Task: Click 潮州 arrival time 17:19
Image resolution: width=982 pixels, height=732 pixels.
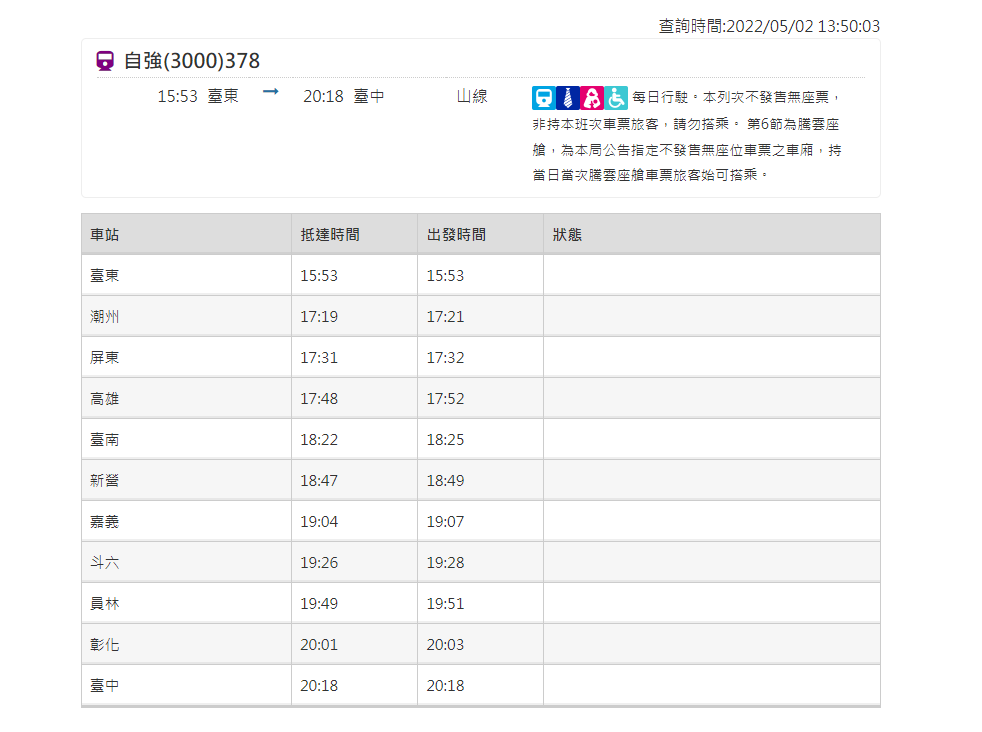Action: click(x=319, y=317)
